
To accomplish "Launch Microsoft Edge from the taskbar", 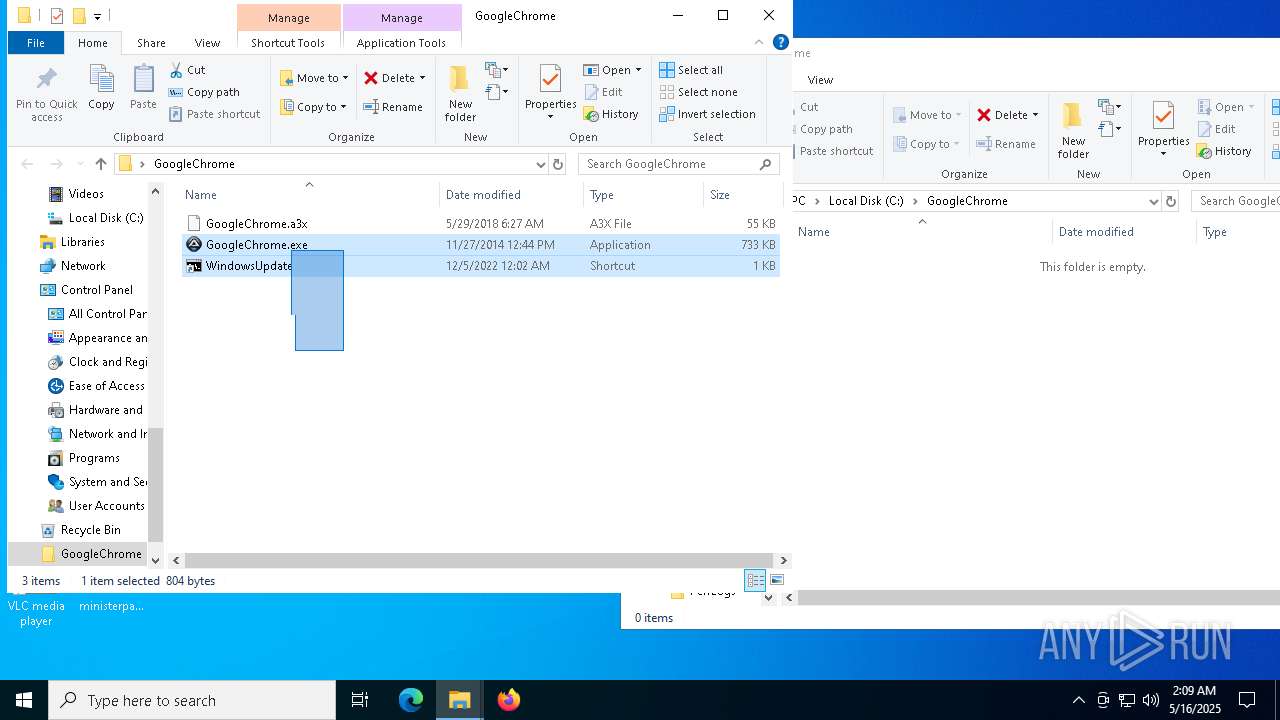I will tap(411, 700).
